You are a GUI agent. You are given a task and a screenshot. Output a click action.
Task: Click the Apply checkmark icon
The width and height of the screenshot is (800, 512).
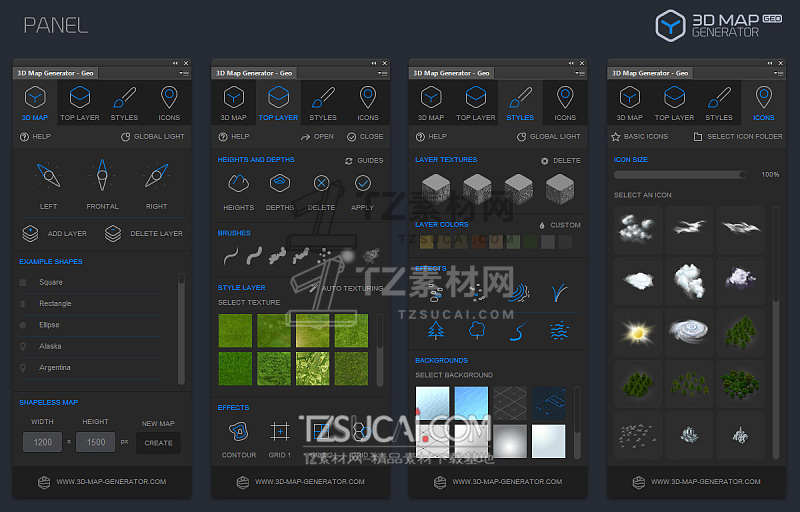click(x=363, y=183)
